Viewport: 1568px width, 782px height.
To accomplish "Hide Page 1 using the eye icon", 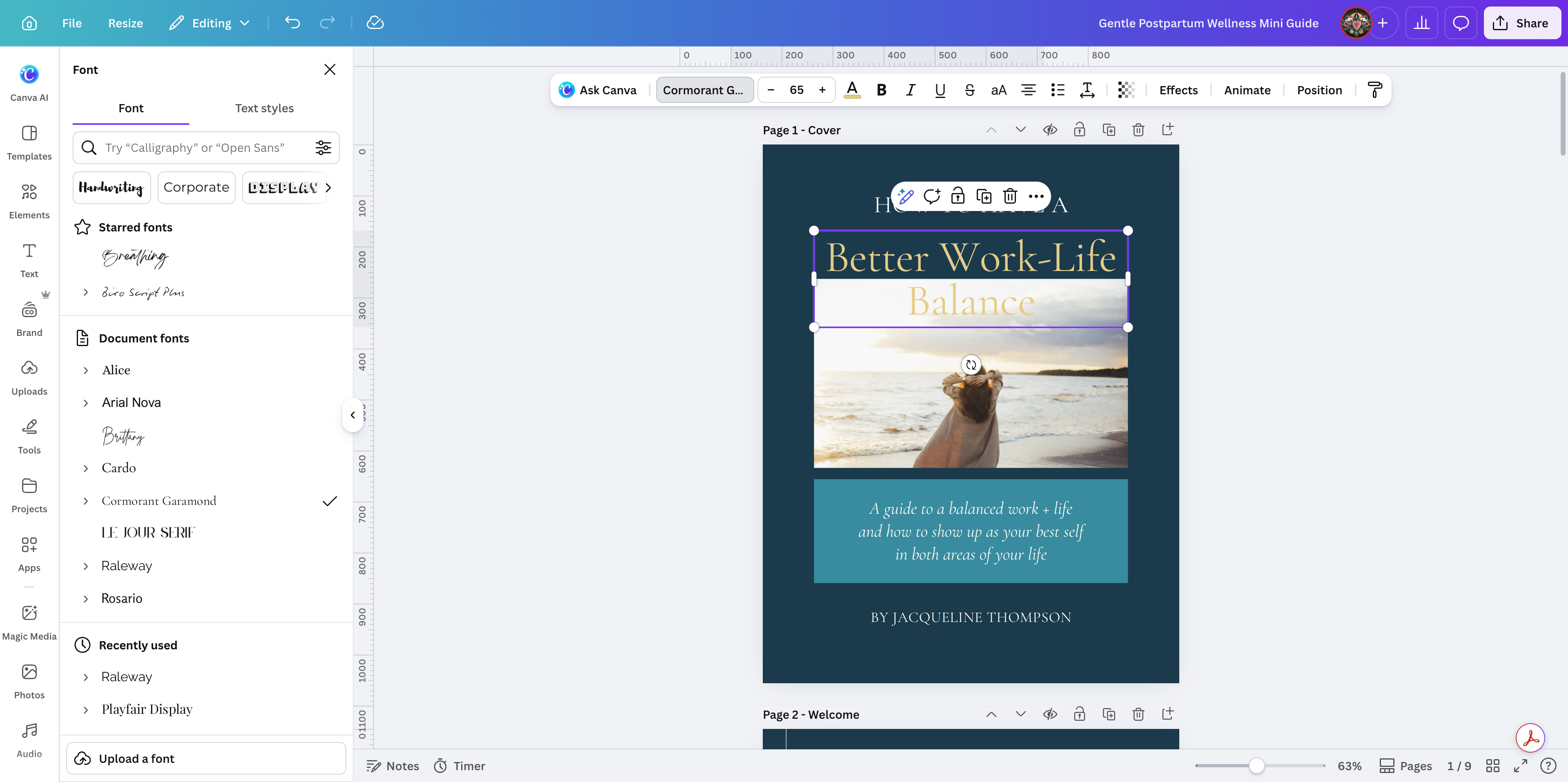I will click(x=1050, y=130).
